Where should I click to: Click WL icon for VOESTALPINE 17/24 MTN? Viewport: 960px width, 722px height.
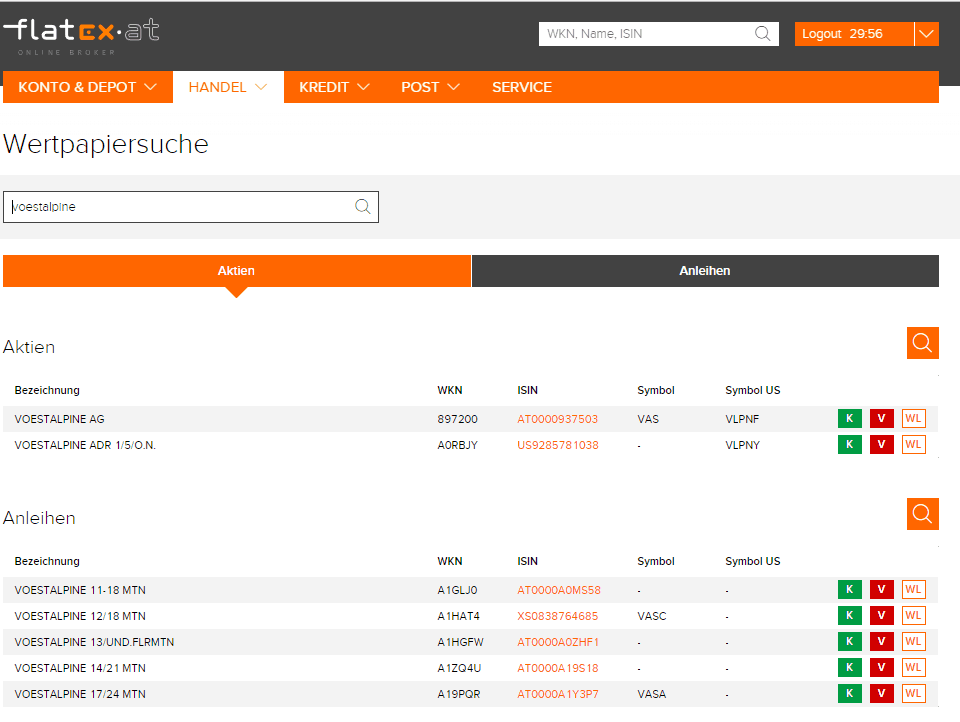(x=913, y=693)
